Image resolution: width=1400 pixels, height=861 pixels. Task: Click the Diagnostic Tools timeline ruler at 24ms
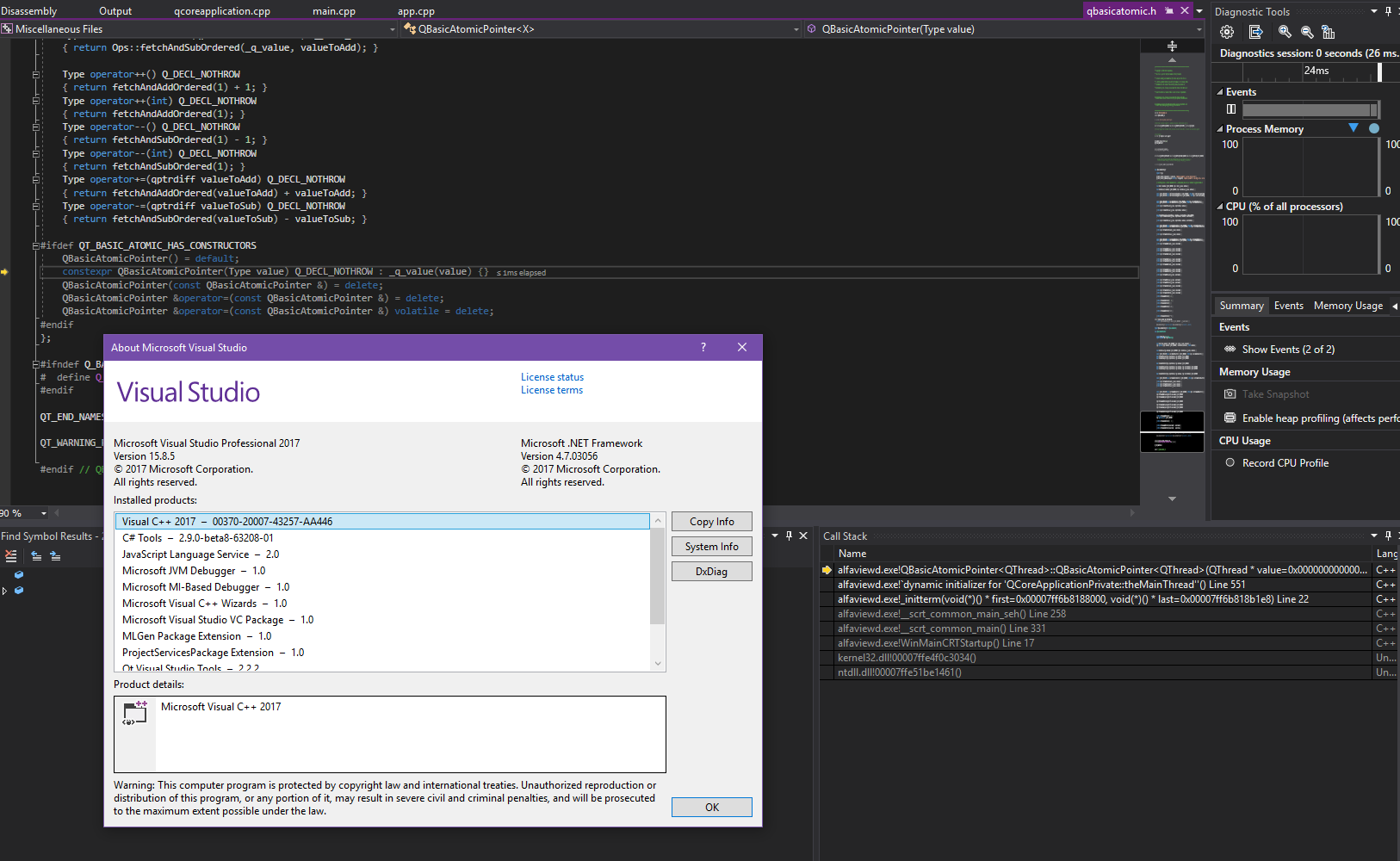point(1316,71)
